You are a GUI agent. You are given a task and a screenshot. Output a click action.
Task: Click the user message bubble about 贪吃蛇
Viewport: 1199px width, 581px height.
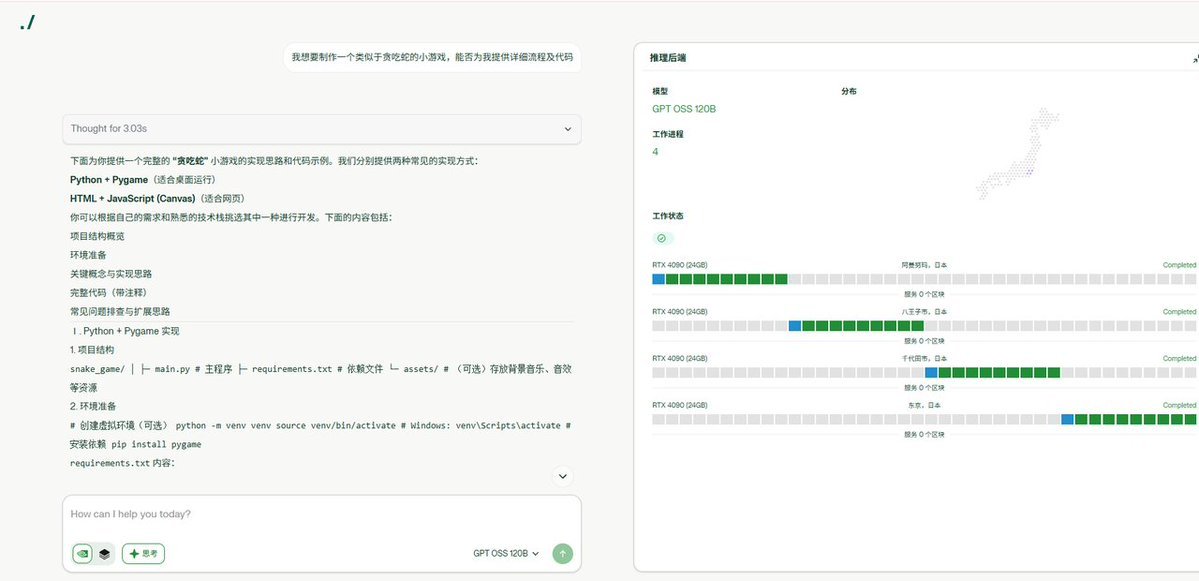(432, 58)
